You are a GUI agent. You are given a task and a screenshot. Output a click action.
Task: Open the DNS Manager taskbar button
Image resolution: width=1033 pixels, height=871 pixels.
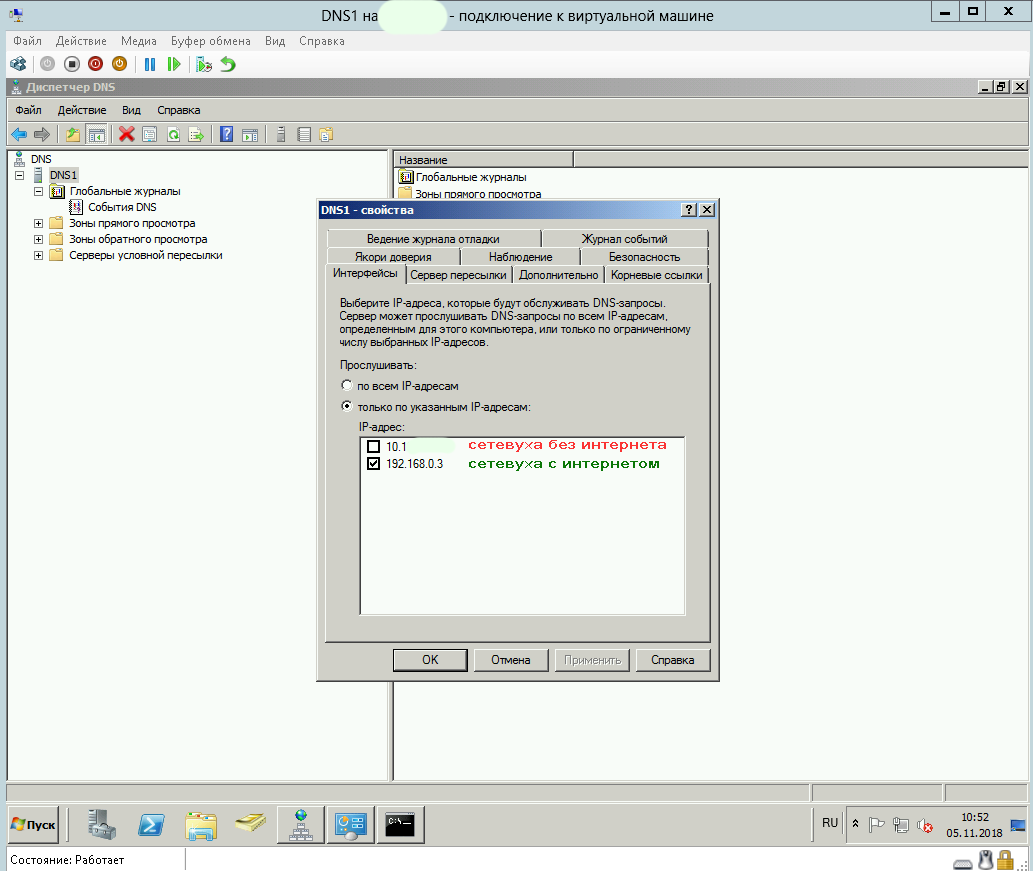[301, 824]
